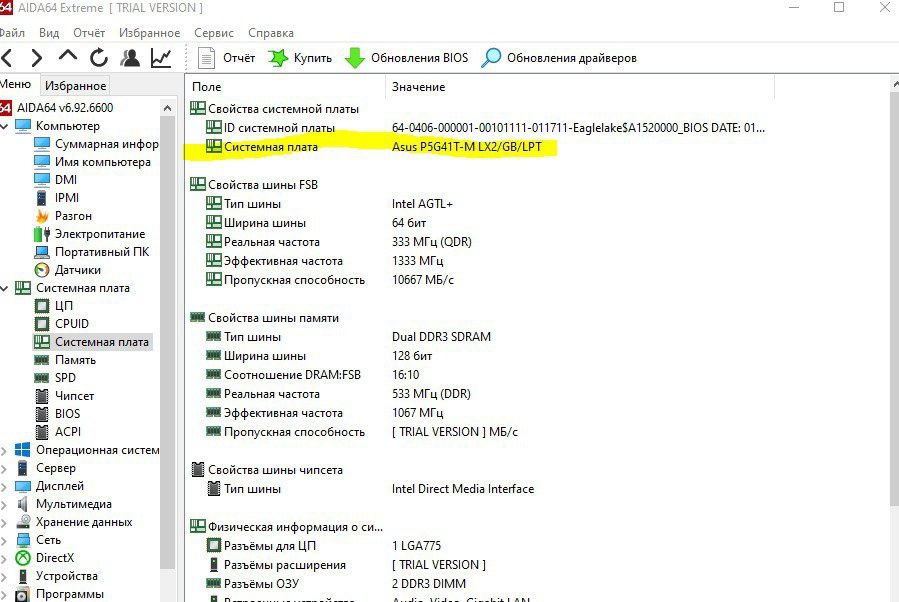Expand the Дисплей tree node

[4, 486]
